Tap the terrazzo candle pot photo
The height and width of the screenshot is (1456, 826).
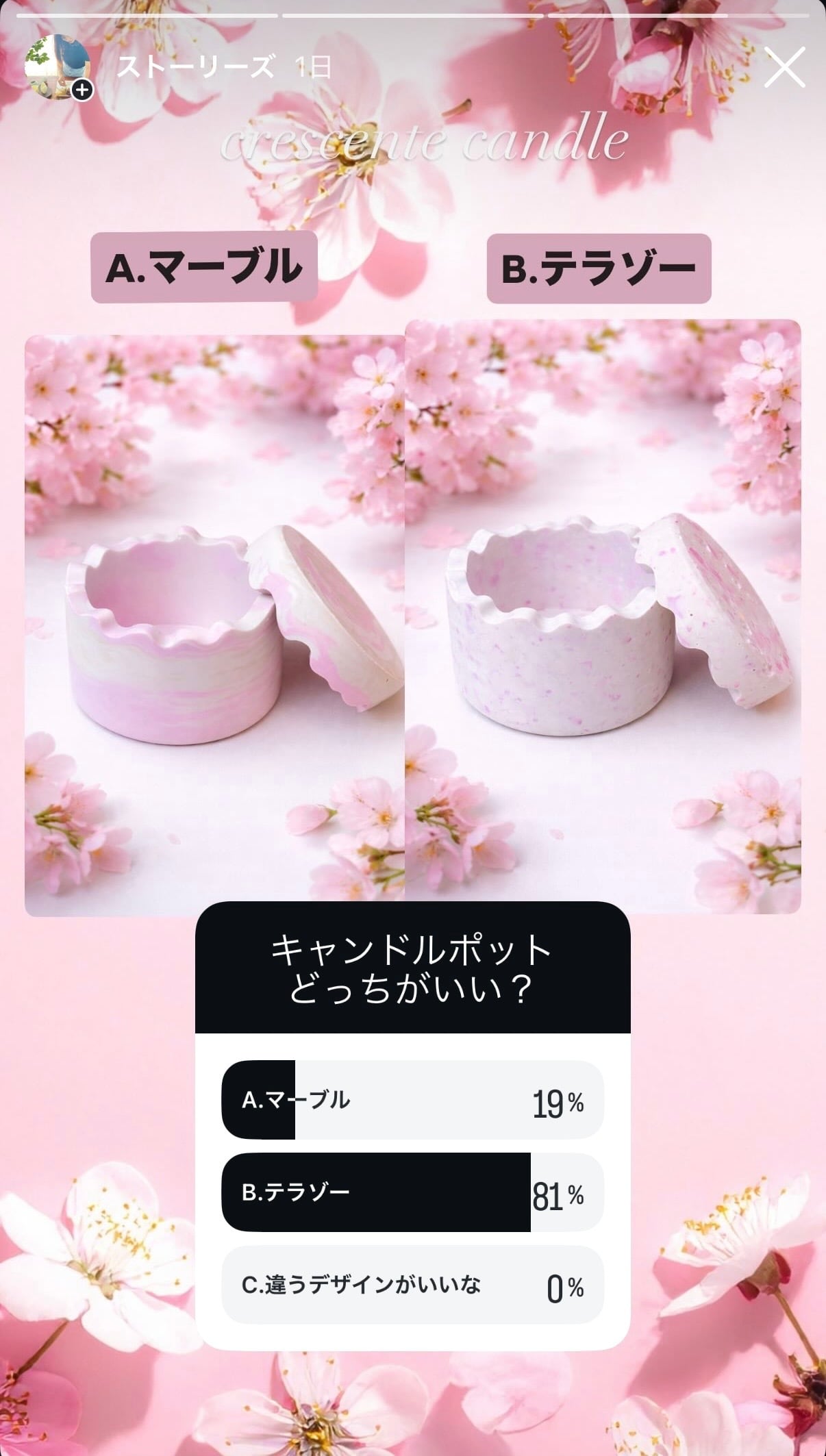point(603,616)
